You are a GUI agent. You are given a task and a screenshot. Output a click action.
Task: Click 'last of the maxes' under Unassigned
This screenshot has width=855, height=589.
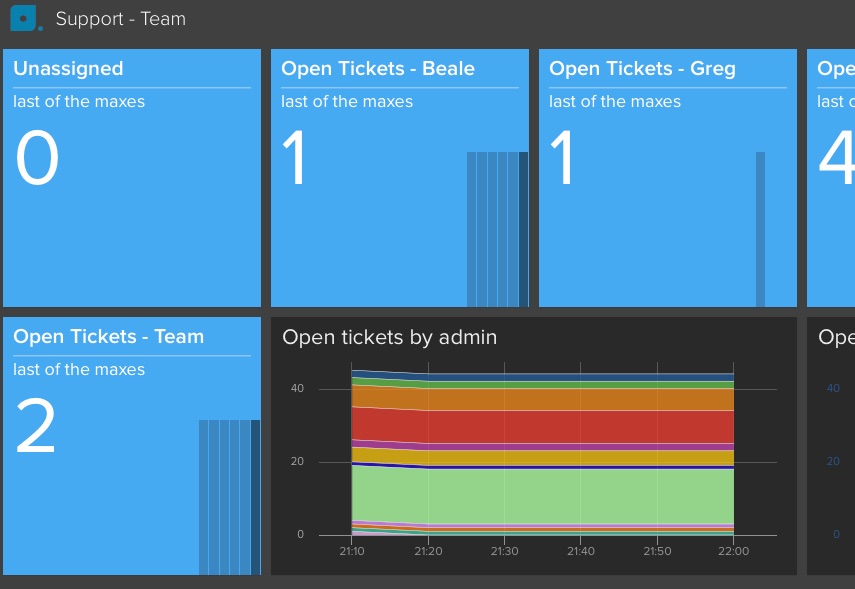[x=79, y=101]
